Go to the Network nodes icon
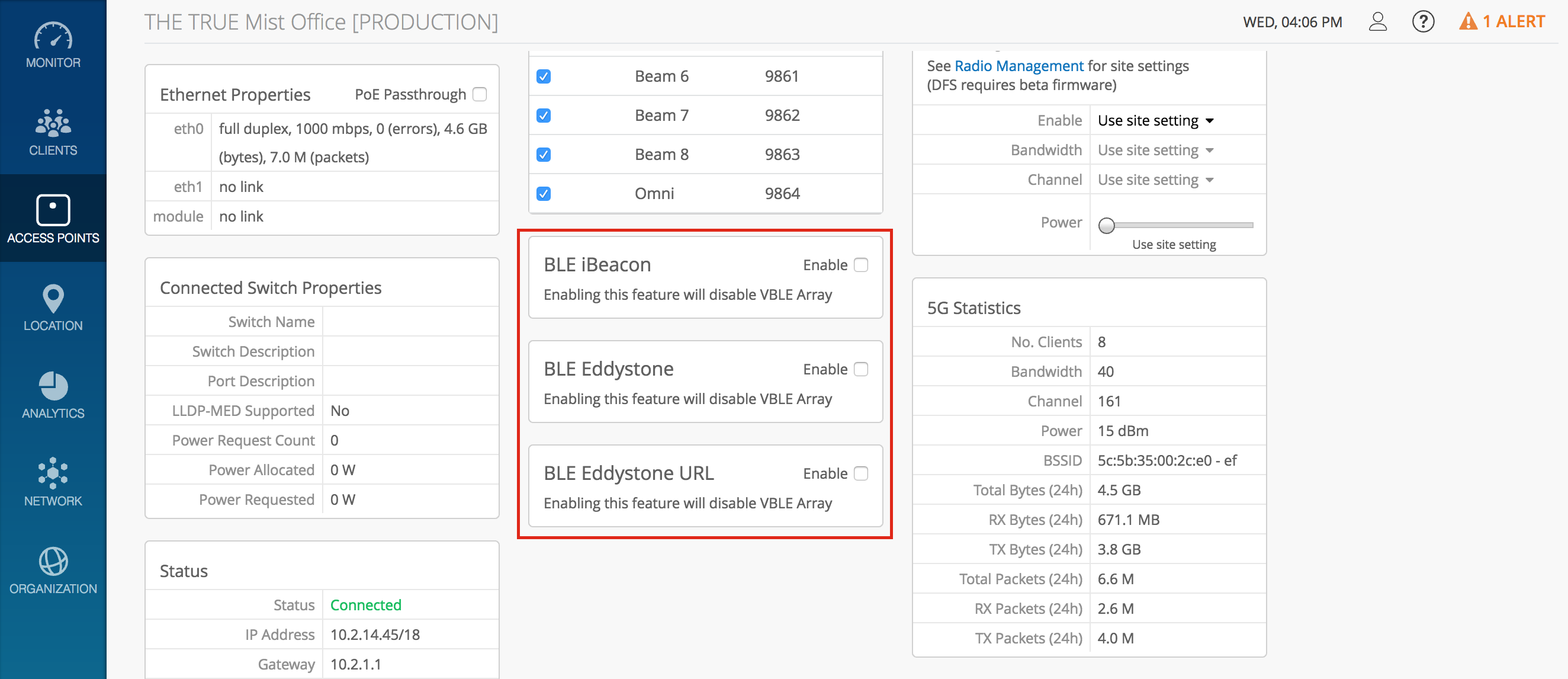The height and width of the screenshot is (679, 1568). pos(53,473)
